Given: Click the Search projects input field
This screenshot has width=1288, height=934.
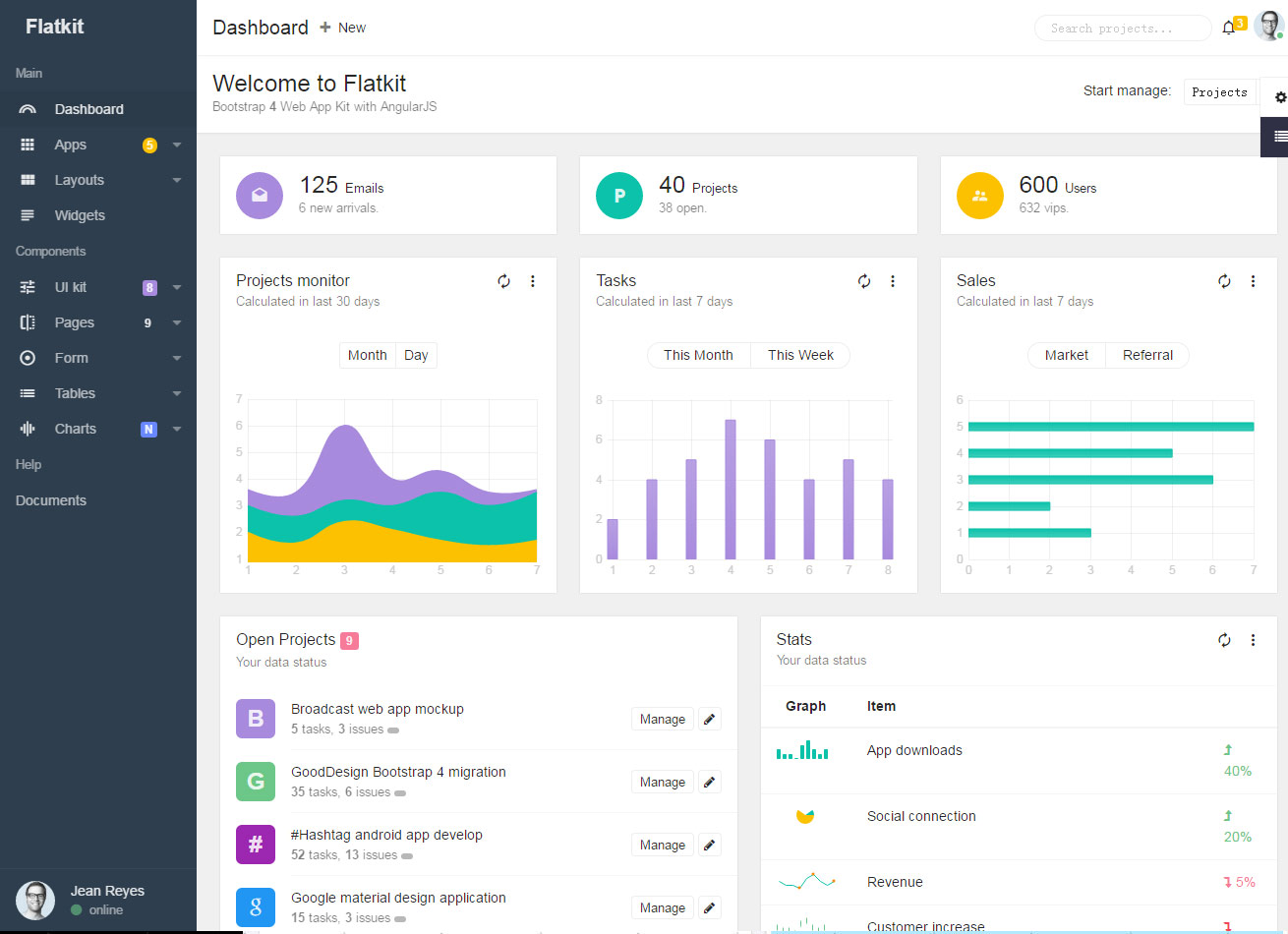Looking at the screenshot, I should (x=1122, y=29).
